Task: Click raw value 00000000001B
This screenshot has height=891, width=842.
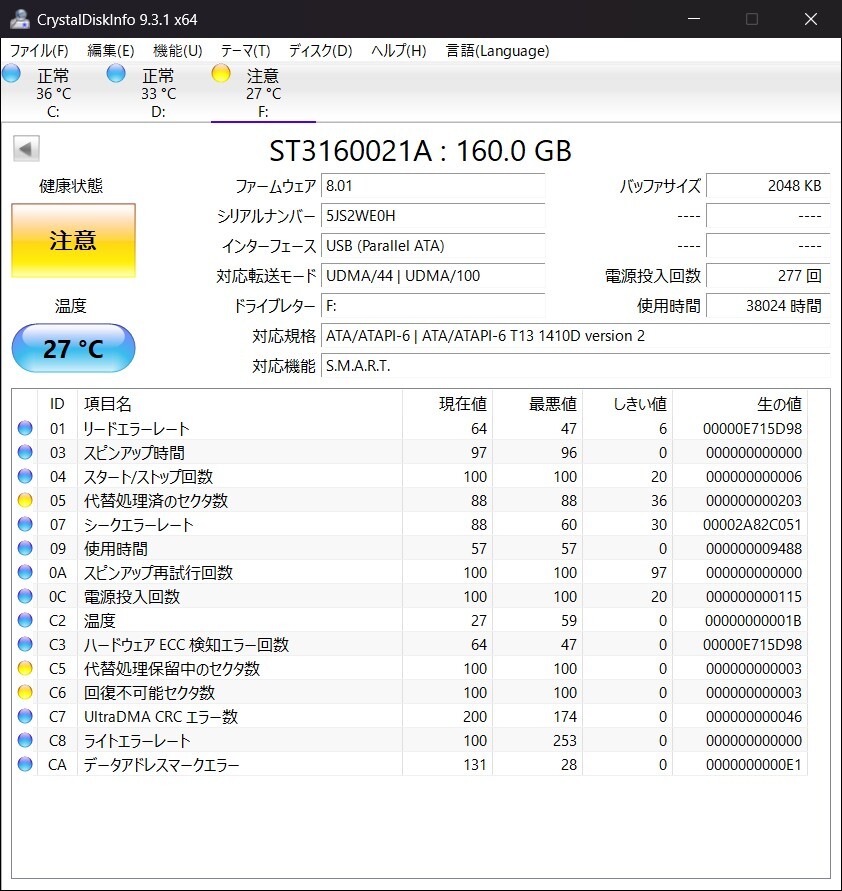Action: (x=753, y=621)
